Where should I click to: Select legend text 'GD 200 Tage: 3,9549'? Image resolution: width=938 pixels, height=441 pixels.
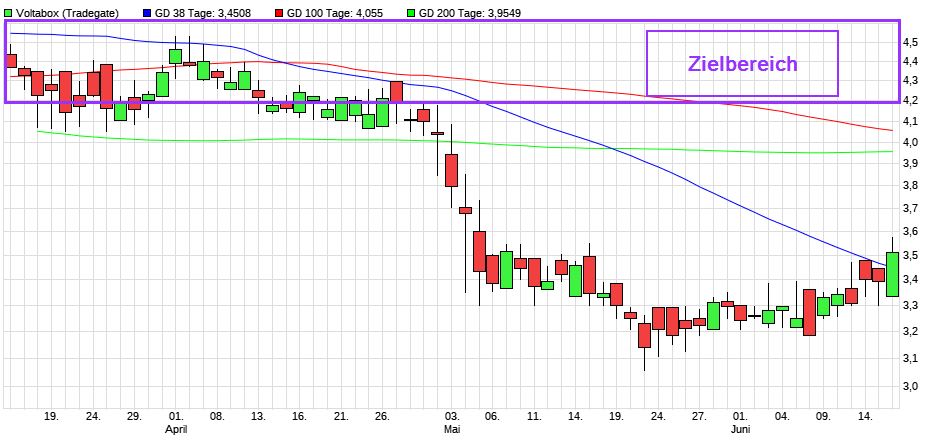(x=469, y=13)
